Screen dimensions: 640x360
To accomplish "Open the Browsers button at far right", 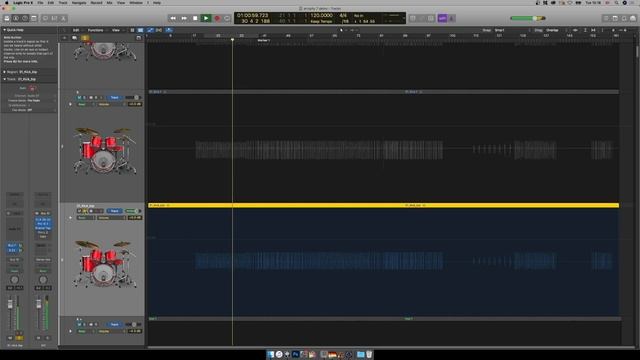I will (x=633, y=18).
